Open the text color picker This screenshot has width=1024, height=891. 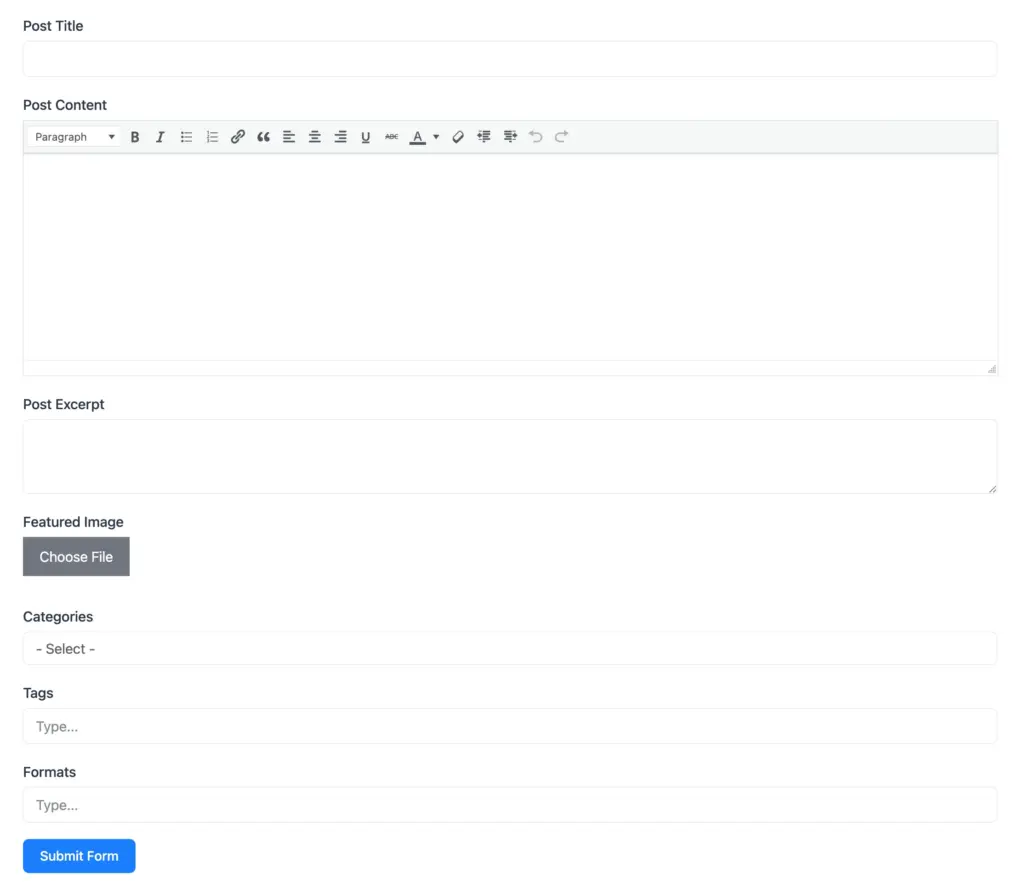(x=417, y=137)
